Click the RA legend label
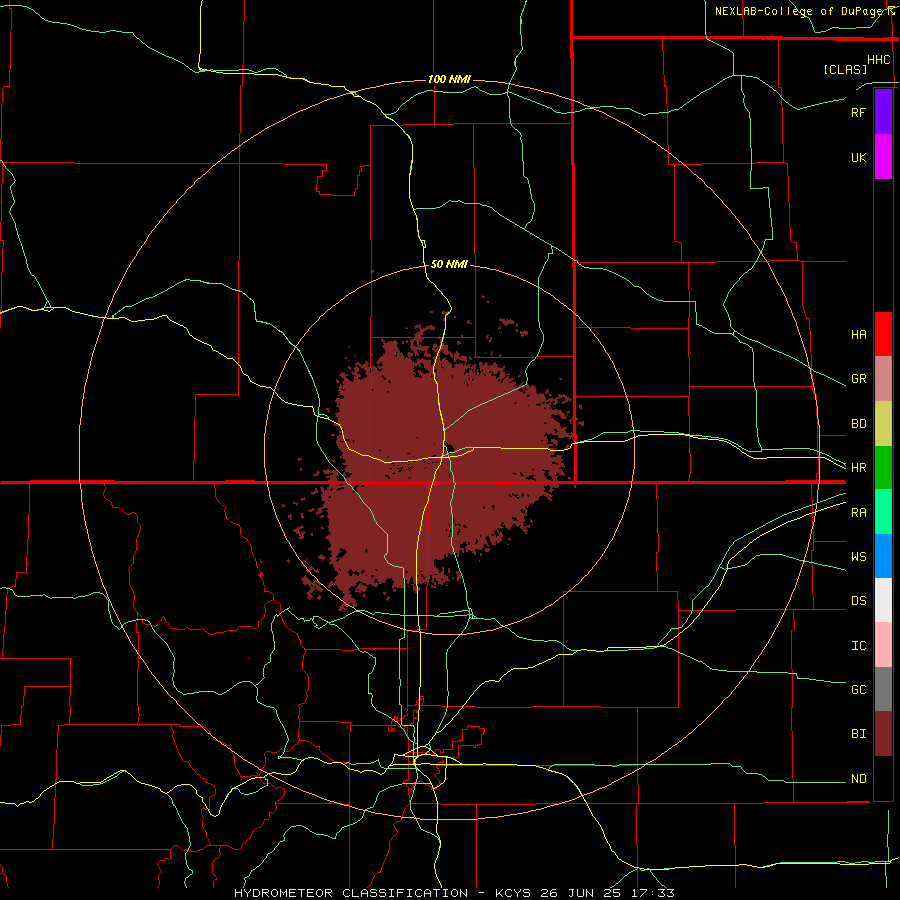900x900 pixels. pos(858,513)
